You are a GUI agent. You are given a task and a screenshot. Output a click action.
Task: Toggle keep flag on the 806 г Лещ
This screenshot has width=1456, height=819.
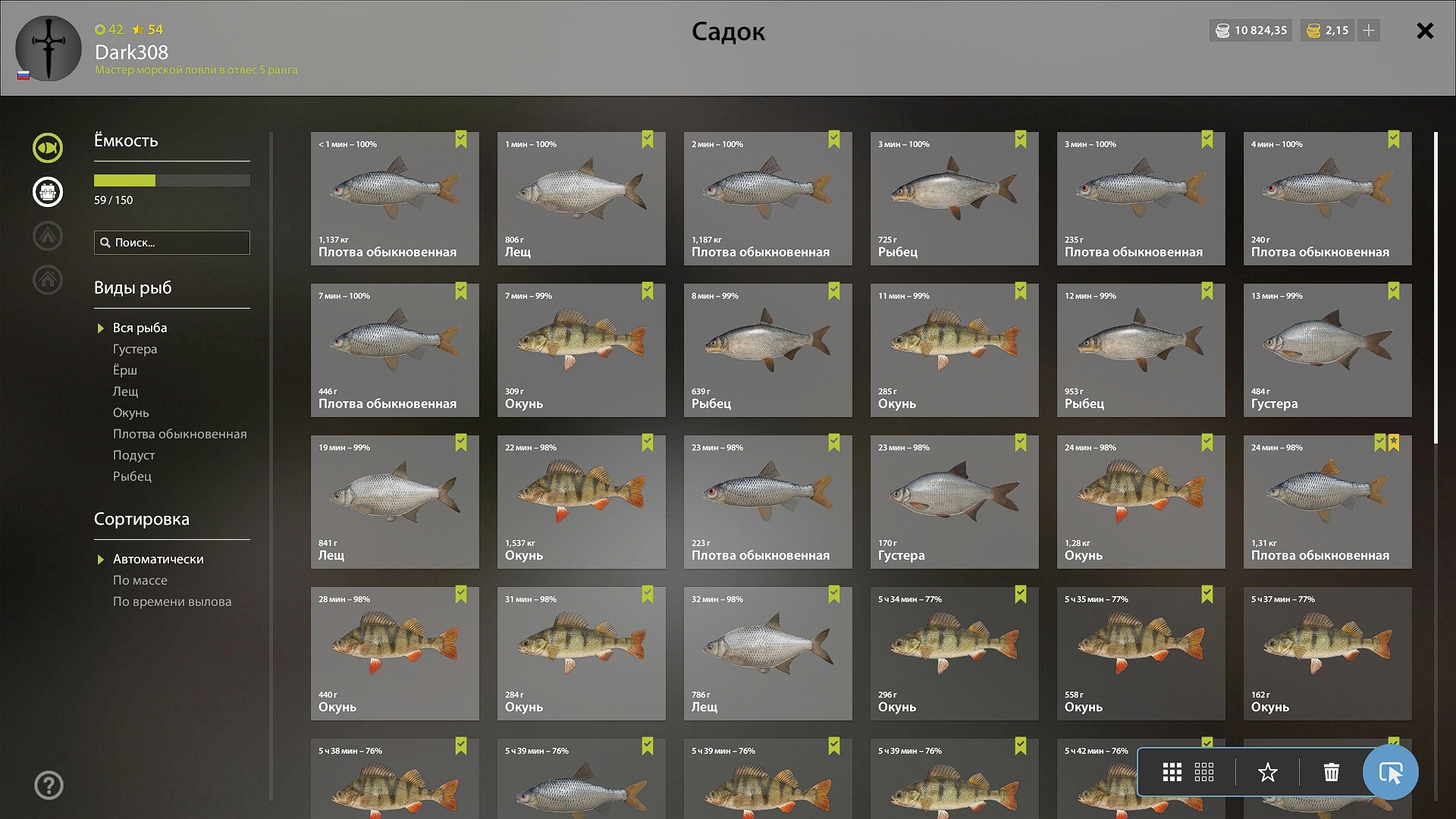pyautogui.click(x=648, y=140)
